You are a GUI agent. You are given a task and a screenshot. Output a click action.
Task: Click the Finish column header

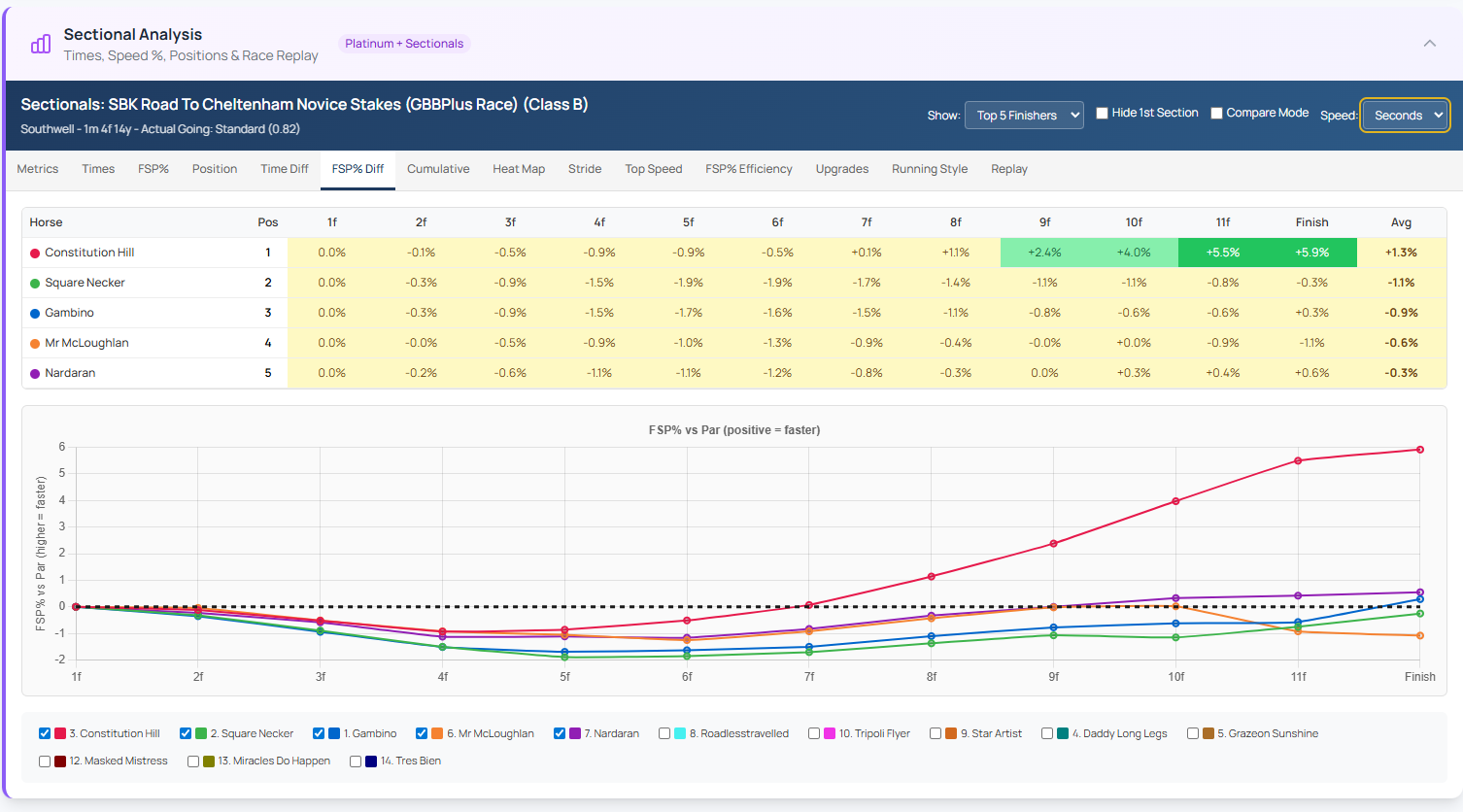[1311, 222]
